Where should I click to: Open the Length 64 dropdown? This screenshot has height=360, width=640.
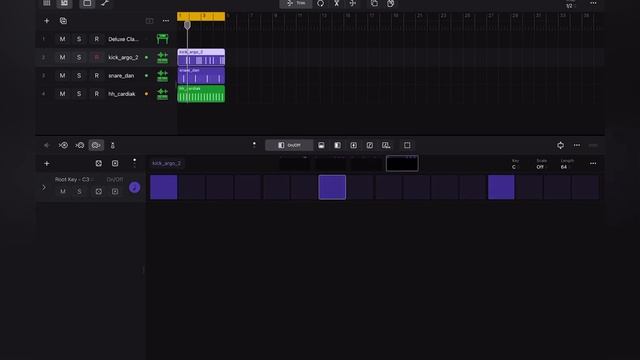point(567,164)
